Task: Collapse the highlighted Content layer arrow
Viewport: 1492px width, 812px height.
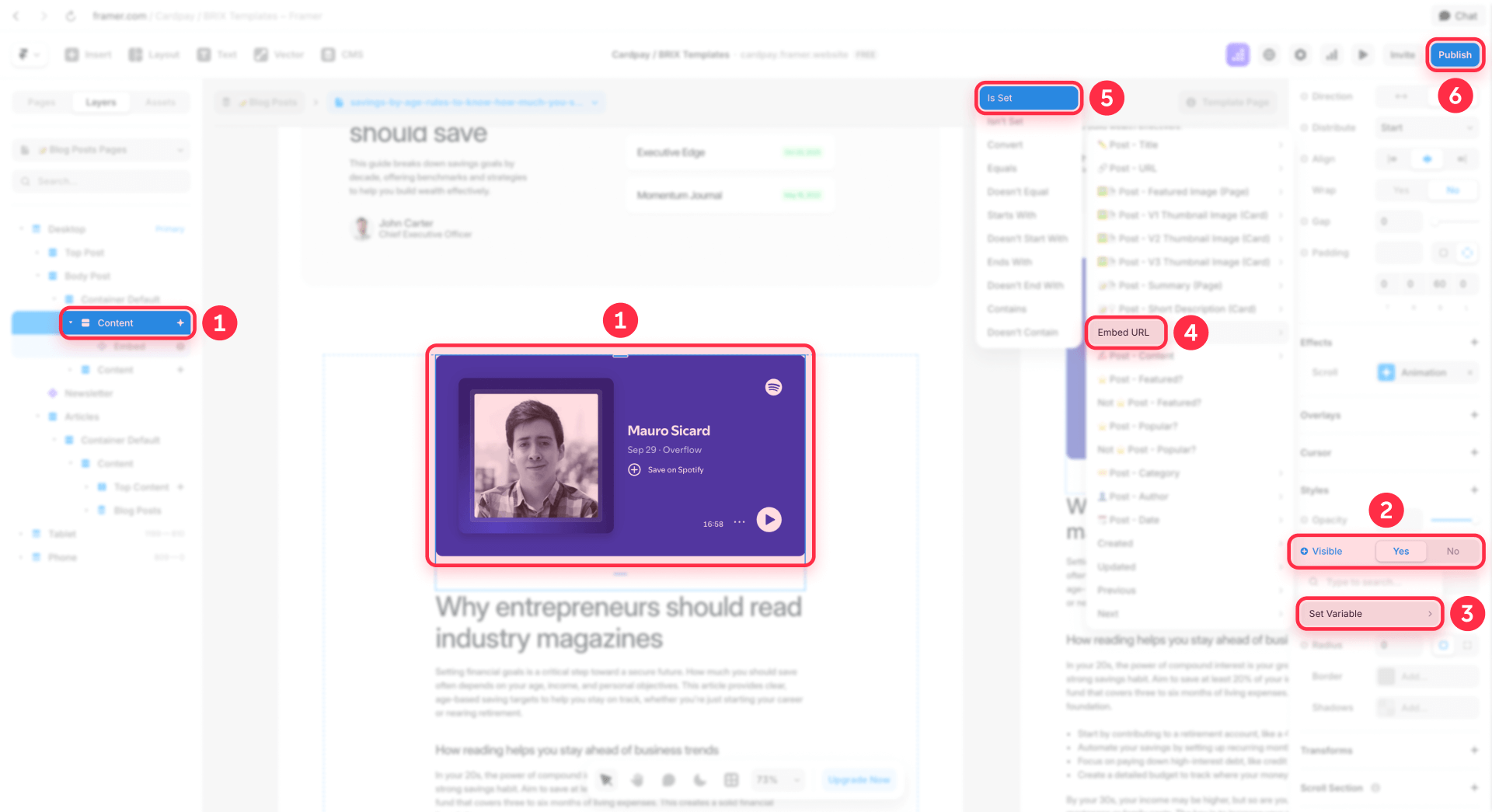Action: point(71,322)
